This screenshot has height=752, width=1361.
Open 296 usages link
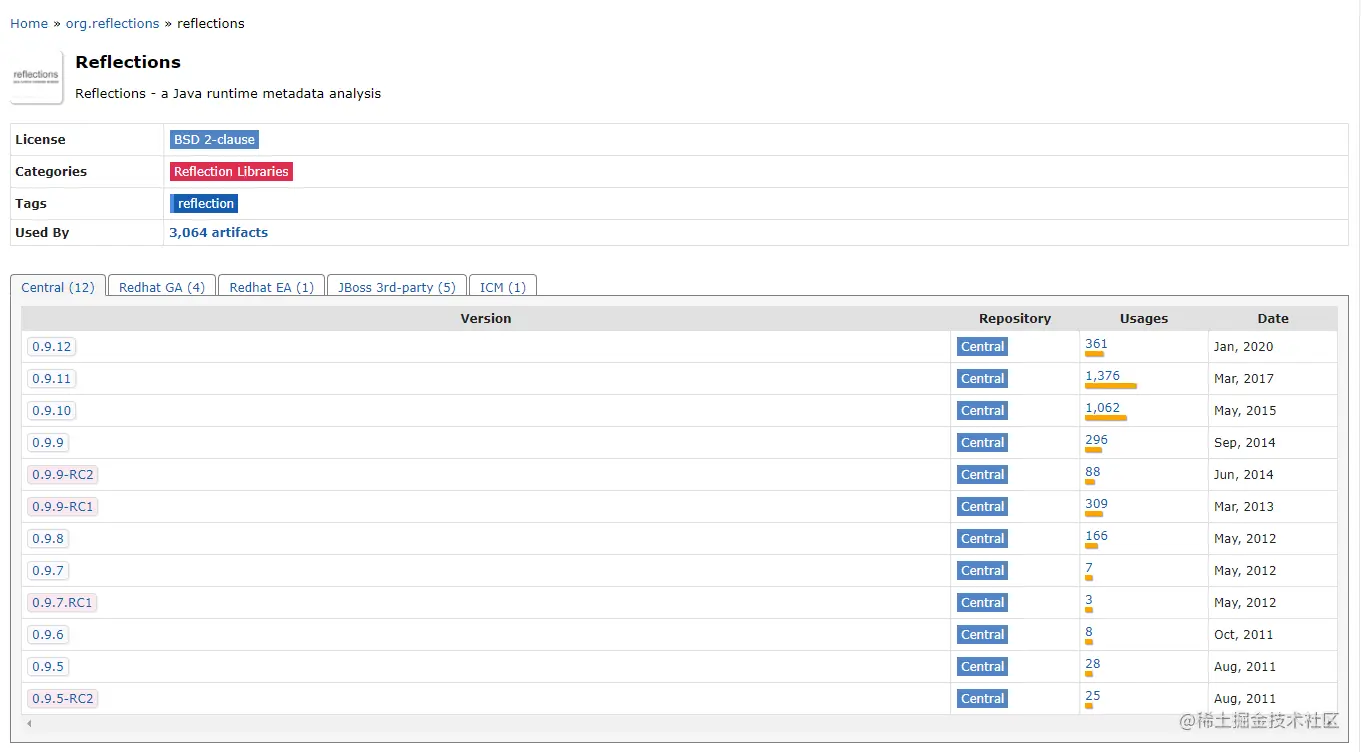[x=1096, y=440]
